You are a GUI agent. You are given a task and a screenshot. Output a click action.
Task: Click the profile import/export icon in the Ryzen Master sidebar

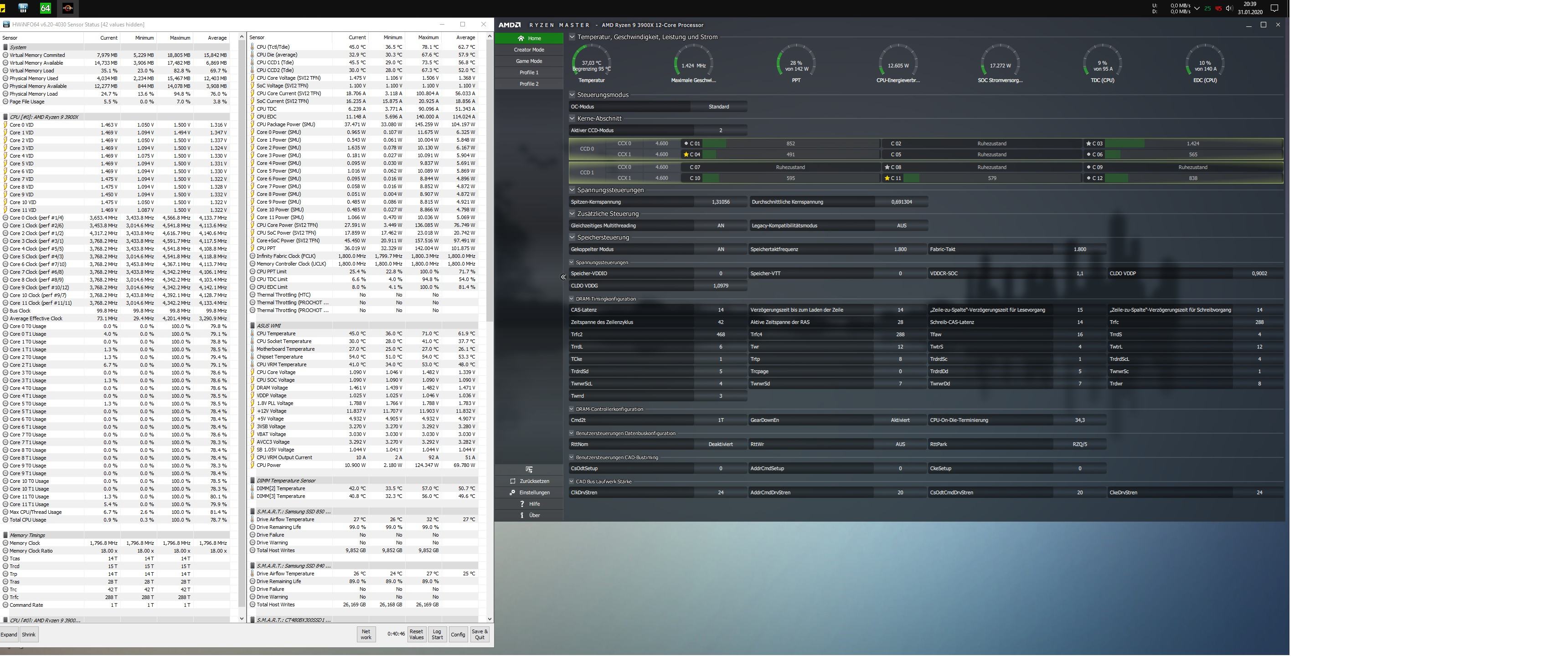tap(529, 469)
